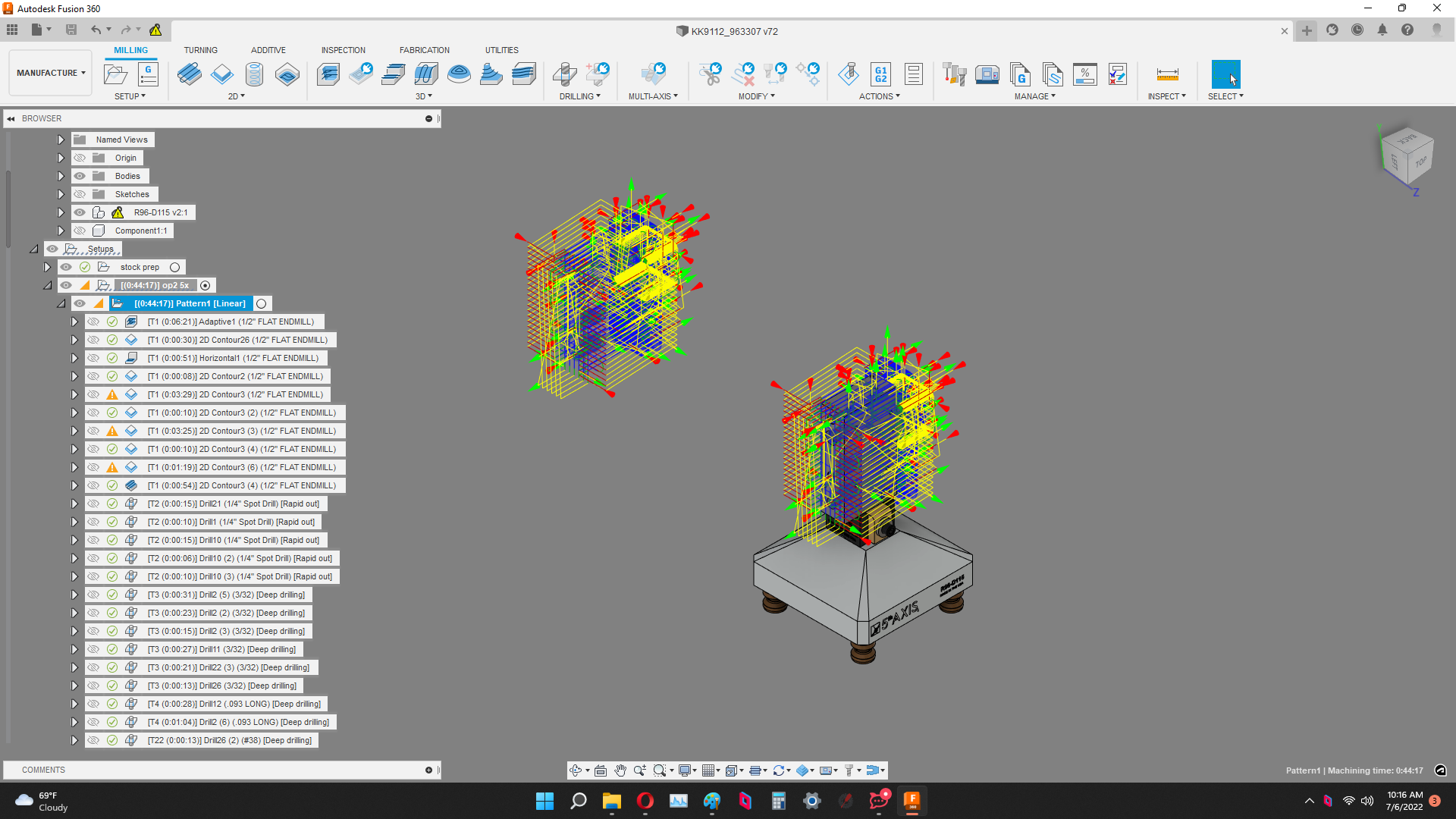This screenshot has height=819, width=1456.
Task: Click the Measure tool in Inspect panel
Action: [x=1167, y=74]
